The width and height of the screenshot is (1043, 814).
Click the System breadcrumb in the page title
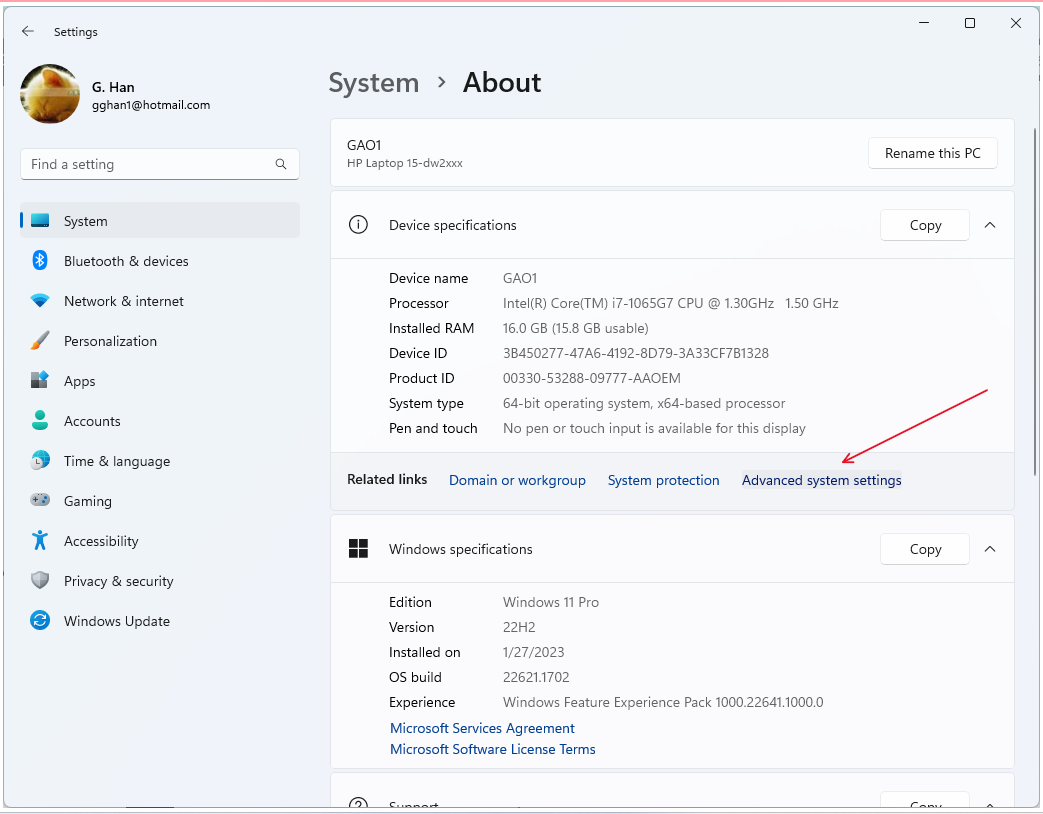point(374,83)
